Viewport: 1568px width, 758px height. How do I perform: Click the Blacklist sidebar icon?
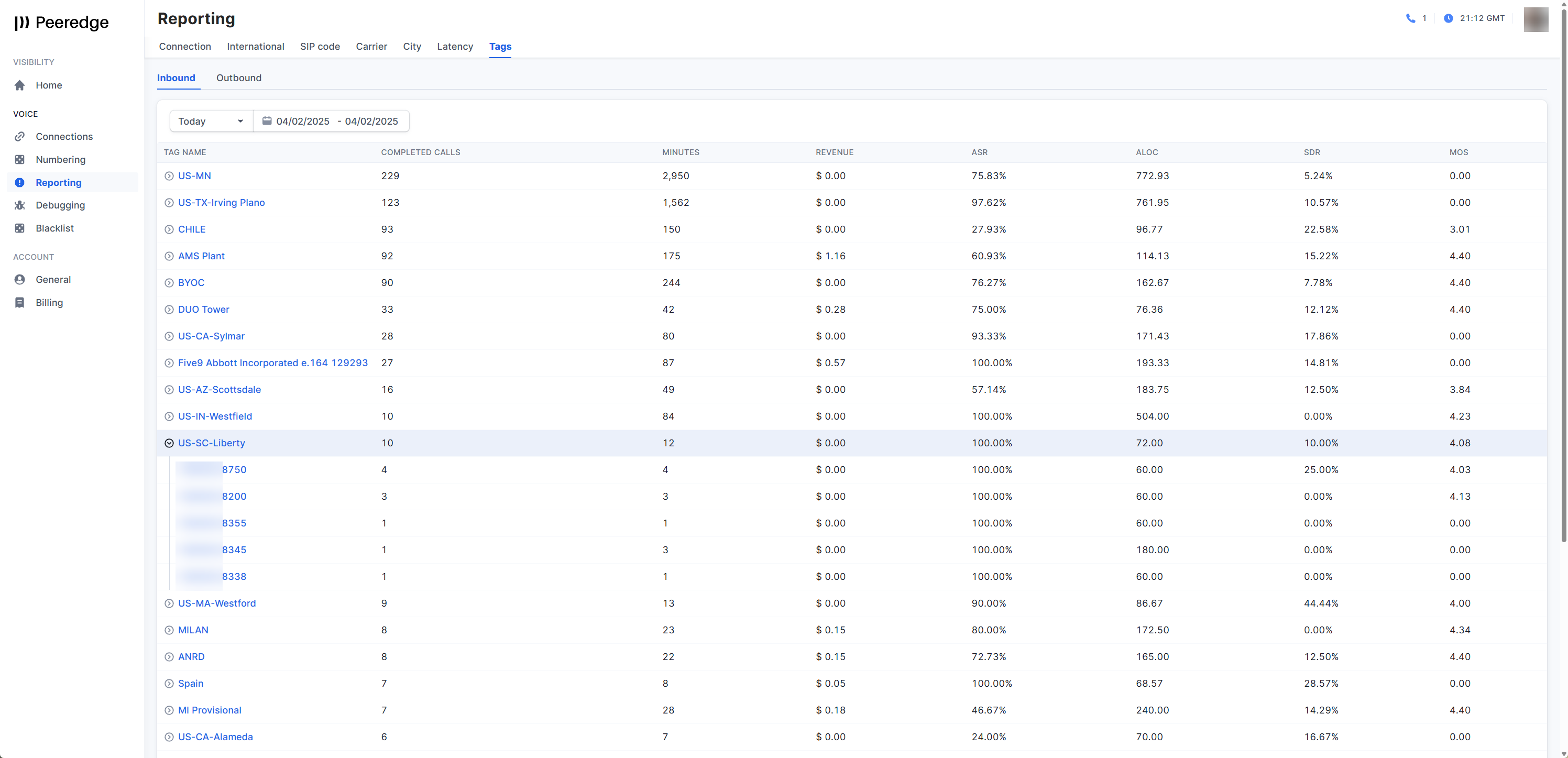point(19,228)
